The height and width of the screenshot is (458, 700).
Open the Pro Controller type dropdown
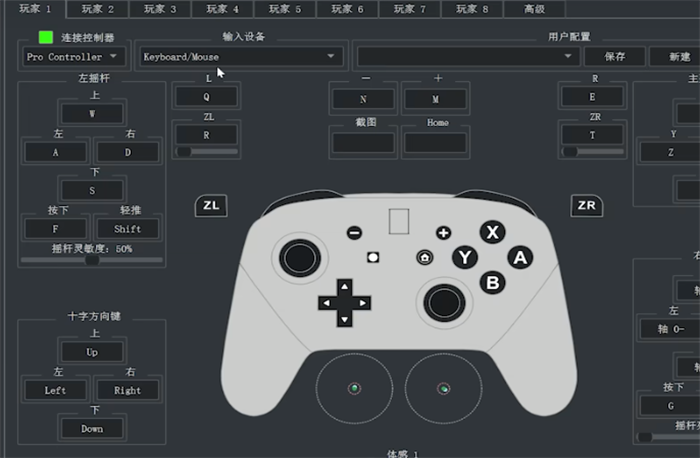coord(73,57)
